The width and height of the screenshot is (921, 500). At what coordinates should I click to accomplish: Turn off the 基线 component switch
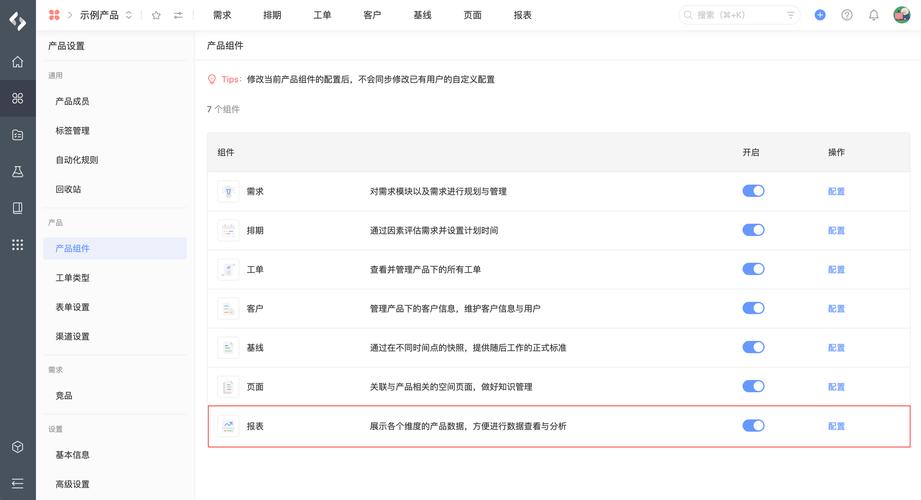point(754,347)
